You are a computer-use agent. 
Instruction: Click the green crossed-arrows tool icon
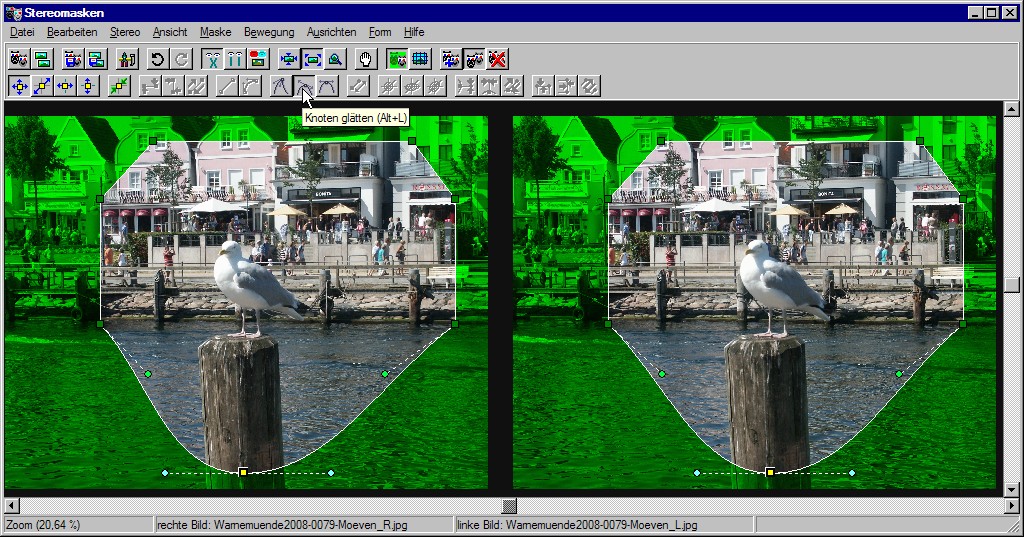click(x=119, y=86)
